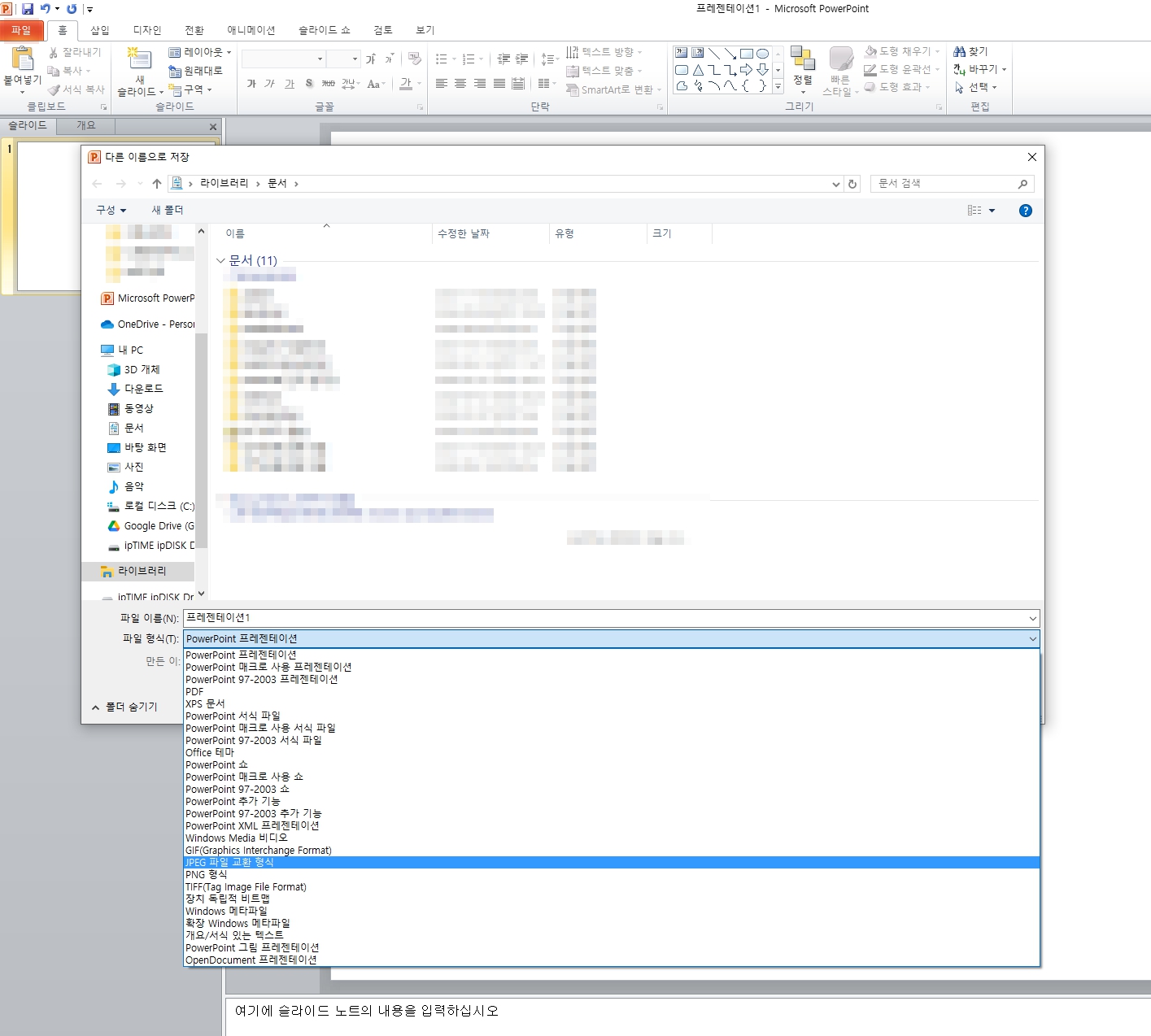This screenshot has height=1036, width=1151.
Task: Click the text shadow S icon
Action: point(309,84)
